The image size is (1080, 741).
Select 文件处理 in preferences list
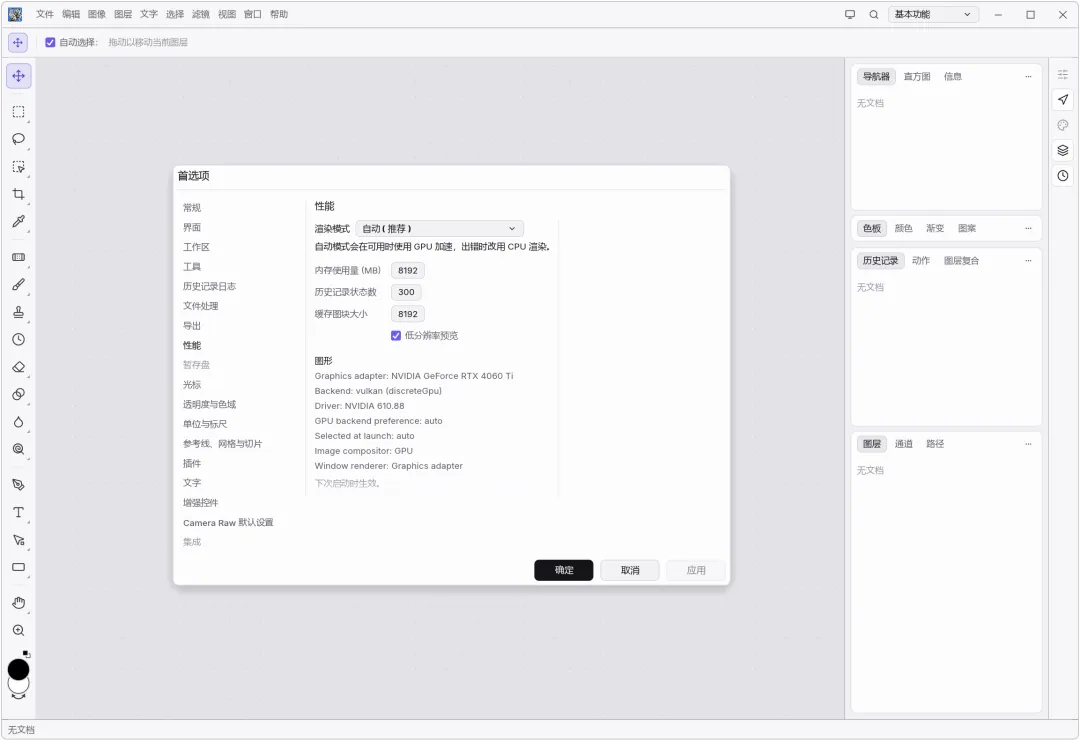click(x=200, y=306)
